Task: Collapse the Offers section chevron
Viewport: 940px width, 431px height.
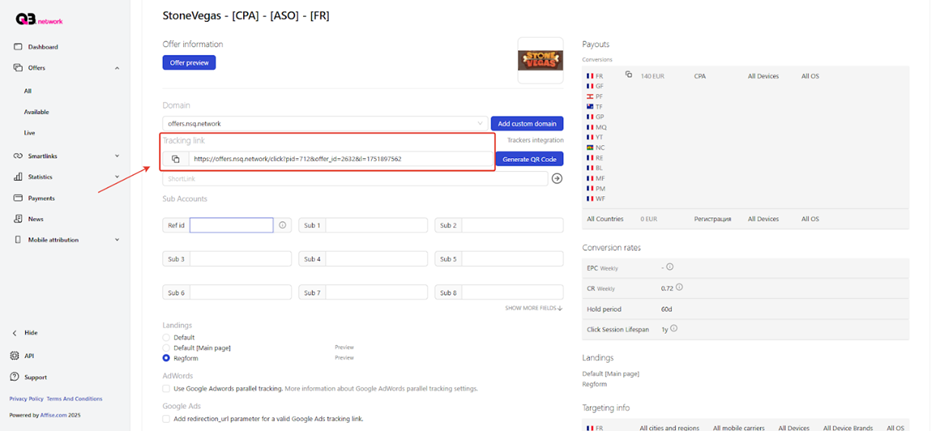Action: 117,68
